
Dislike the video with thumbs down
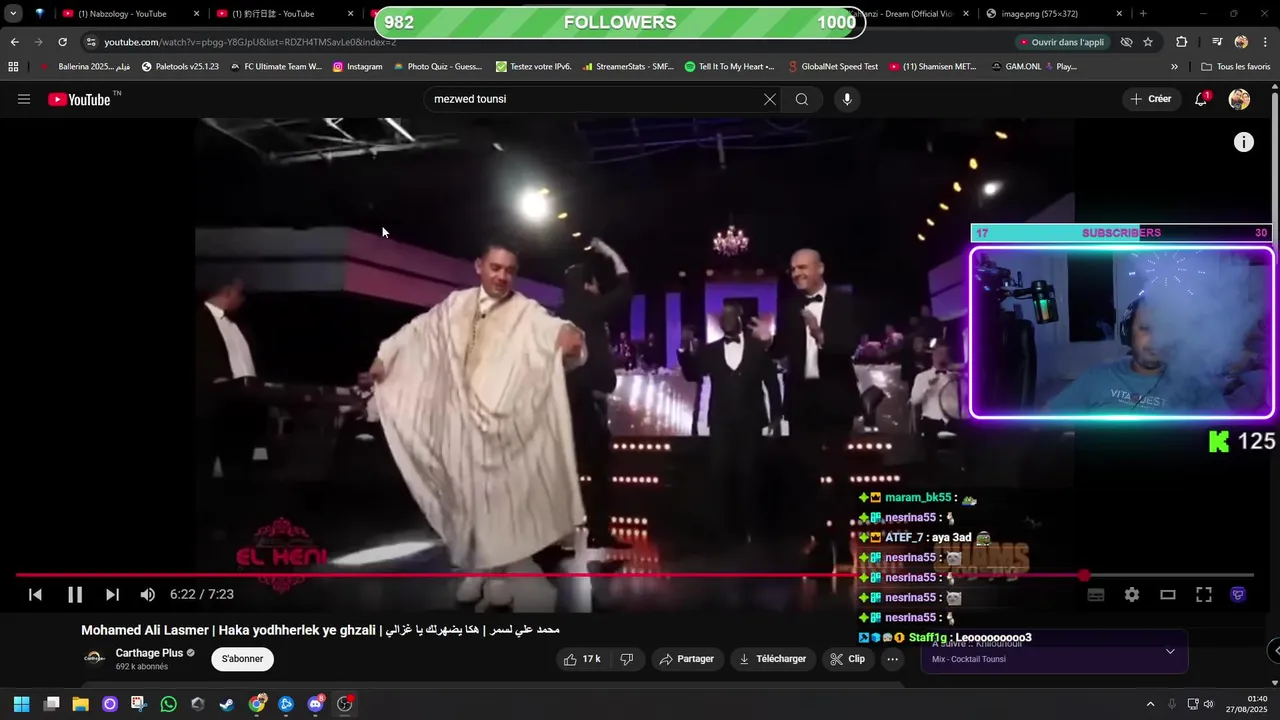point(627,659)
